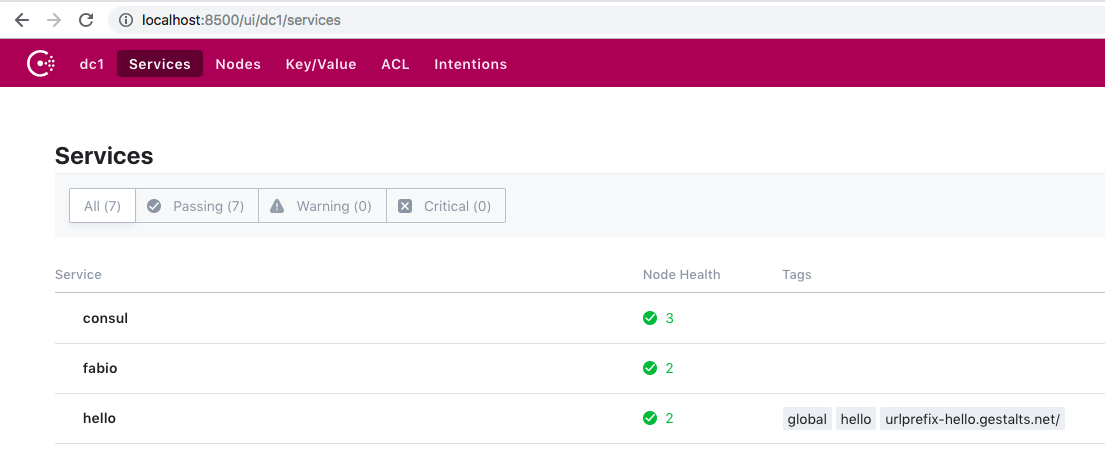Click the urlprefix-hello.gestalts.net/ tag
1105x476 pixels.
pos(972,419)
